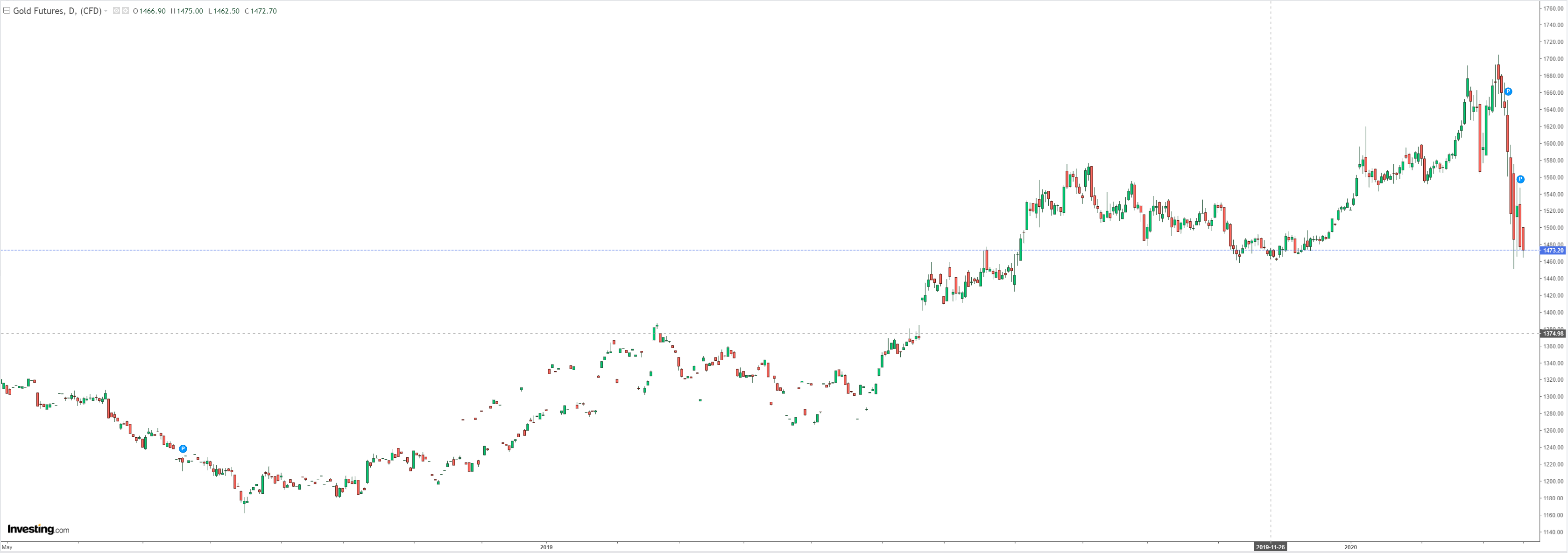
Task: Open chart series settings gear icon
Action: [126, 11]
